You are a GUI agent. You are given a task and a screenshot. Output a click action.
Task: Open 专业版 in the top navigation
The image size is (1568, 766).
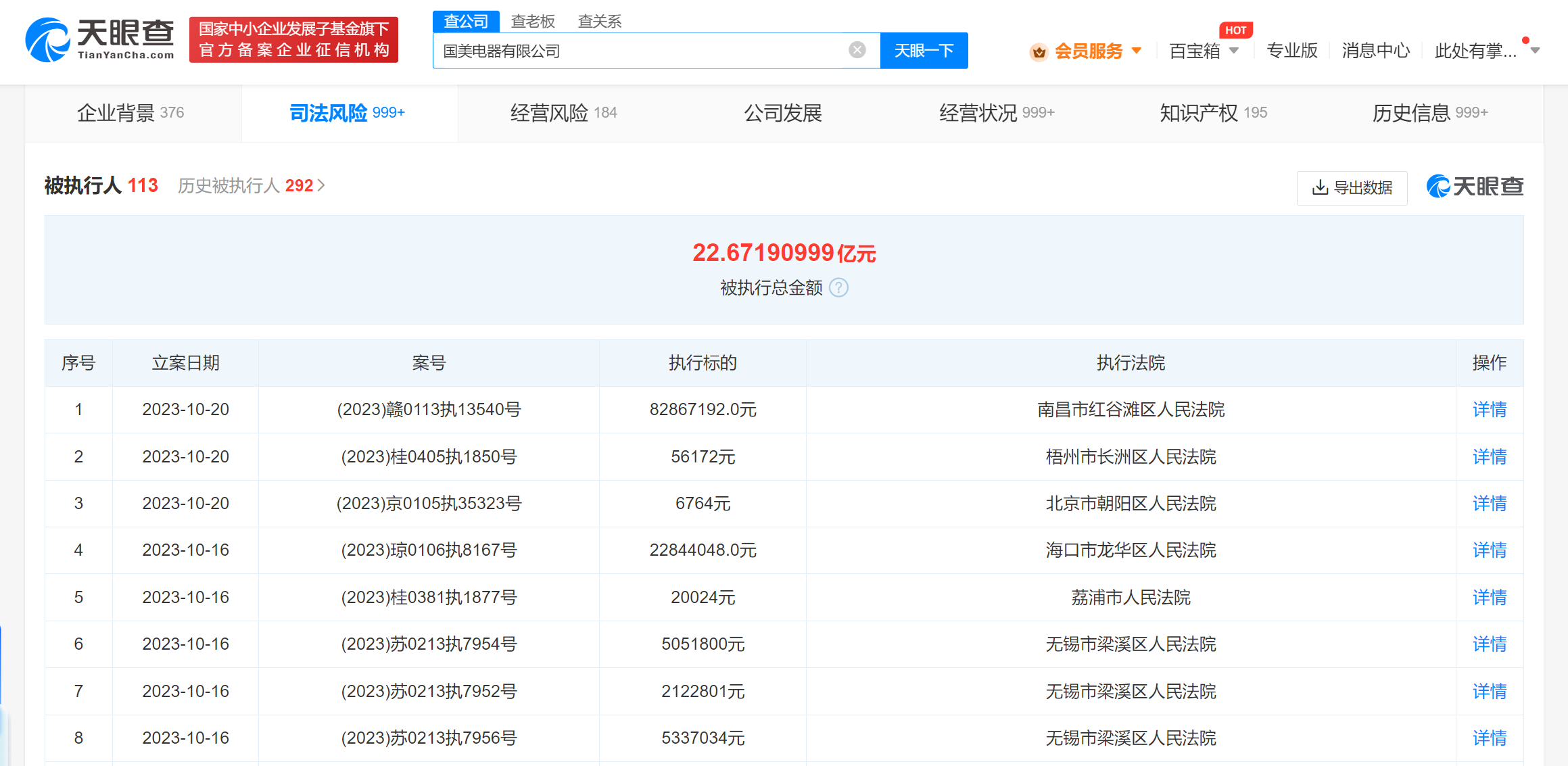pyautogui.click(x=1291, y=51)
